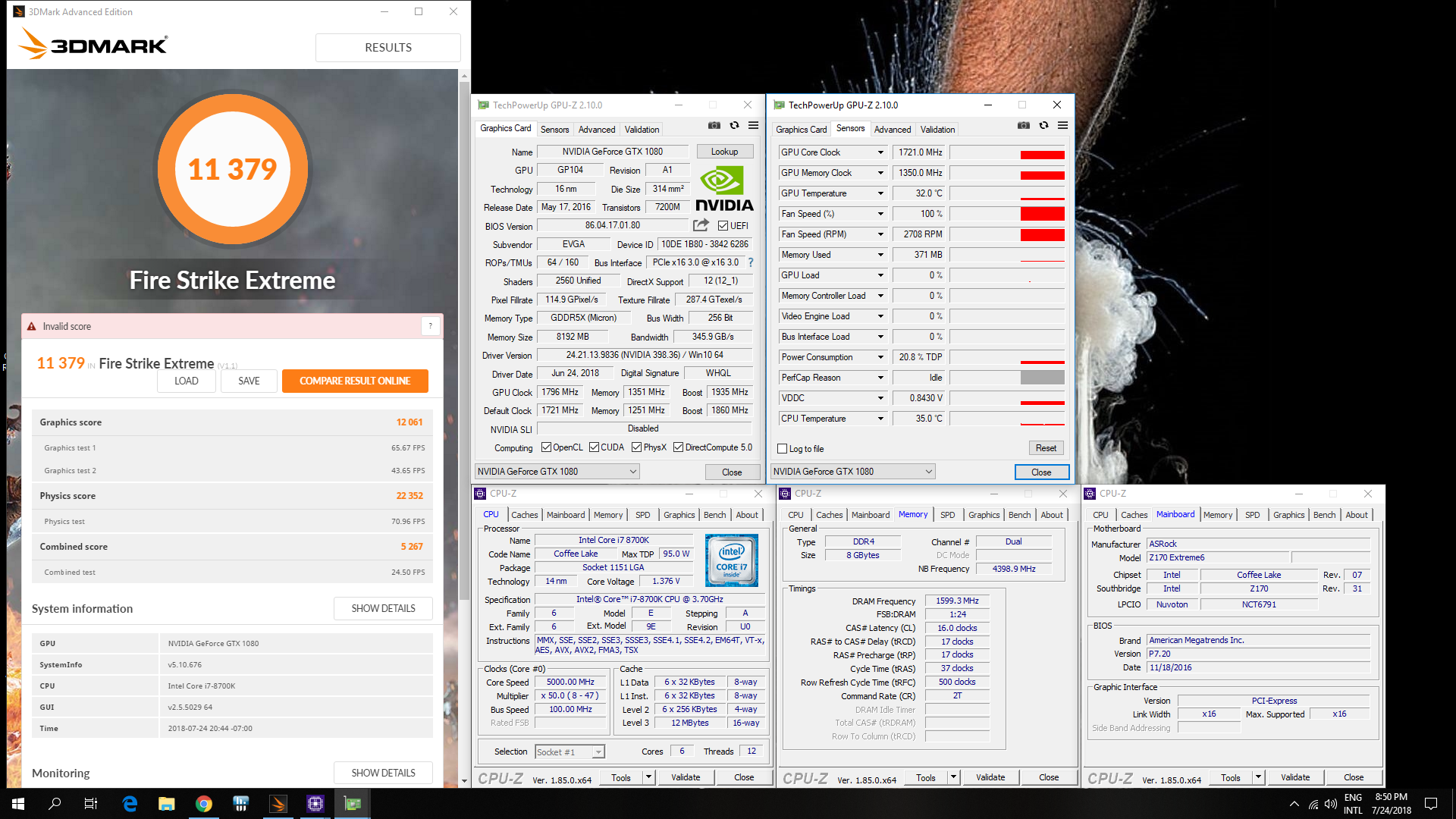The height and width of the screenshot is (819, 1456).
Task: Click the 3DMark logo
Action: [93, 45]
